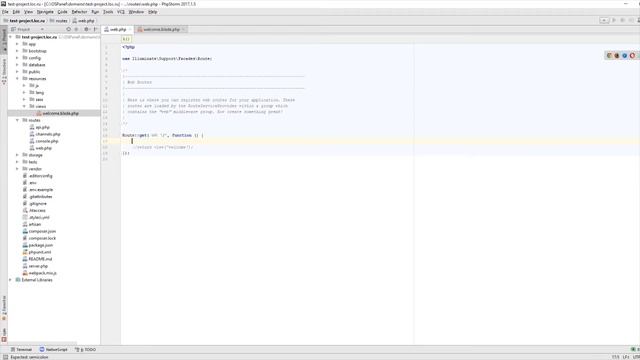The height and width of the screenshot is (360, 640).
Task: Click the web.php breadcrumb in navigation bar
Action: pyautogui.click(x=84, y=20)
